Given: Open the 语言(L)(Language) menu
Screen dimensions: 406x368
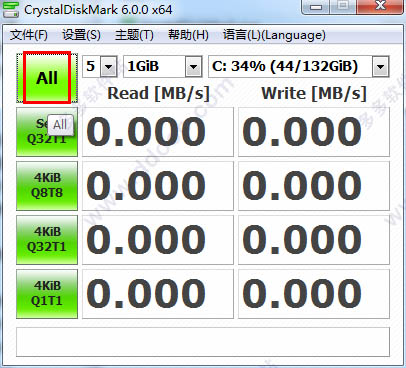Looking at the screenshot, I should coord(274,35).
